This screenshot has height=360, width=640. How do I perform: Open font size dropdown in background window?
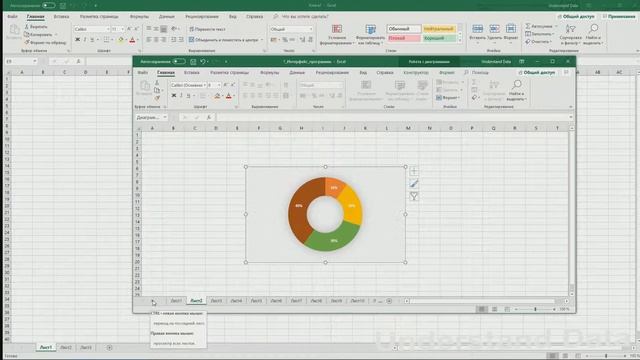(122, 29)
